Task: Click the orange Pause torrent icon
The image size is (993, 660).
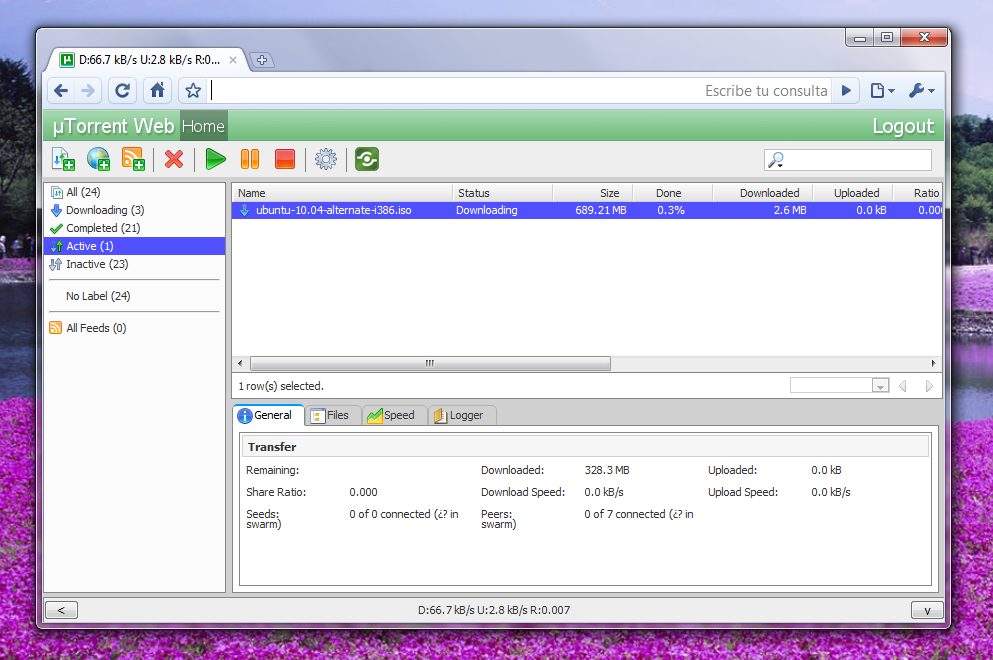Action: [250, 159]
